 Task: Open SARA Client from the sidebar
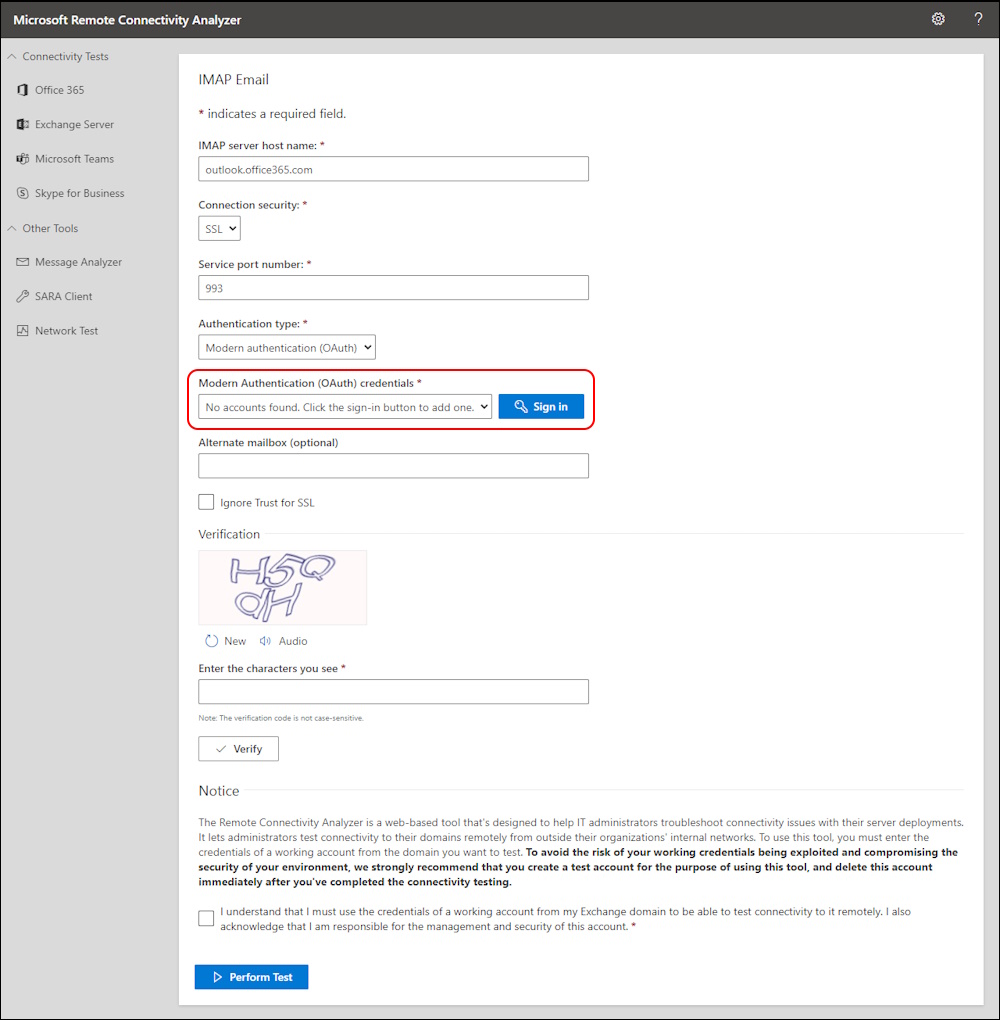[x=64, y=296]
